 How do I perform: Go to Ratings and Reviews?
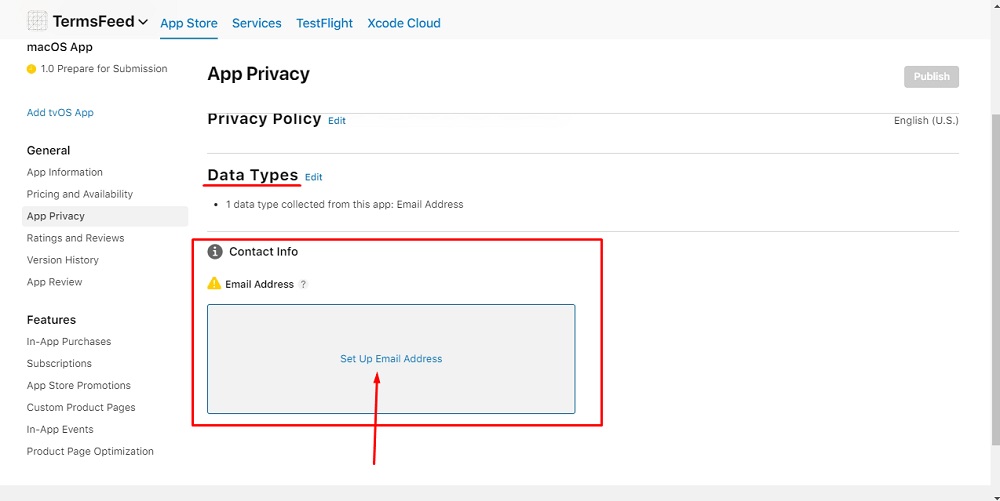pyautogui.click(x=75, y=238)
